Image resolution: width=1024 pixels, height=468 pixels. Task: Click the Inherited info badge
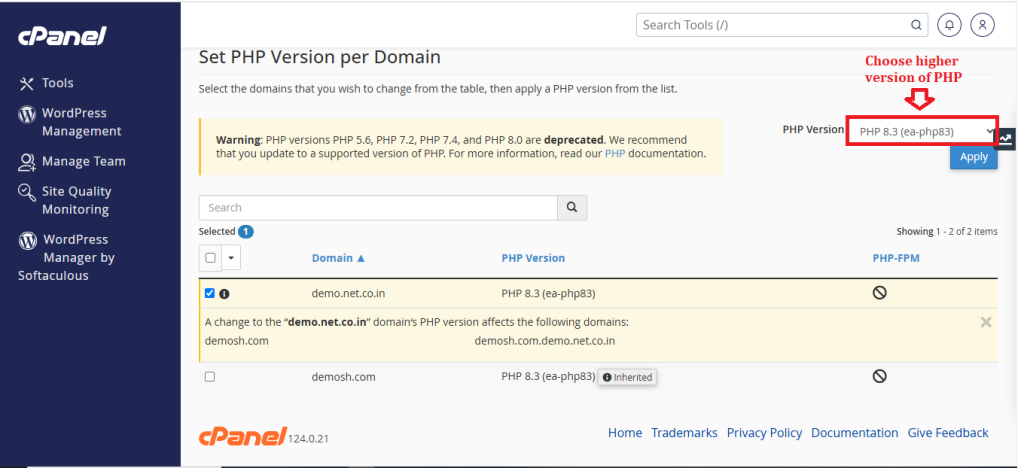[x=627, y=377]
